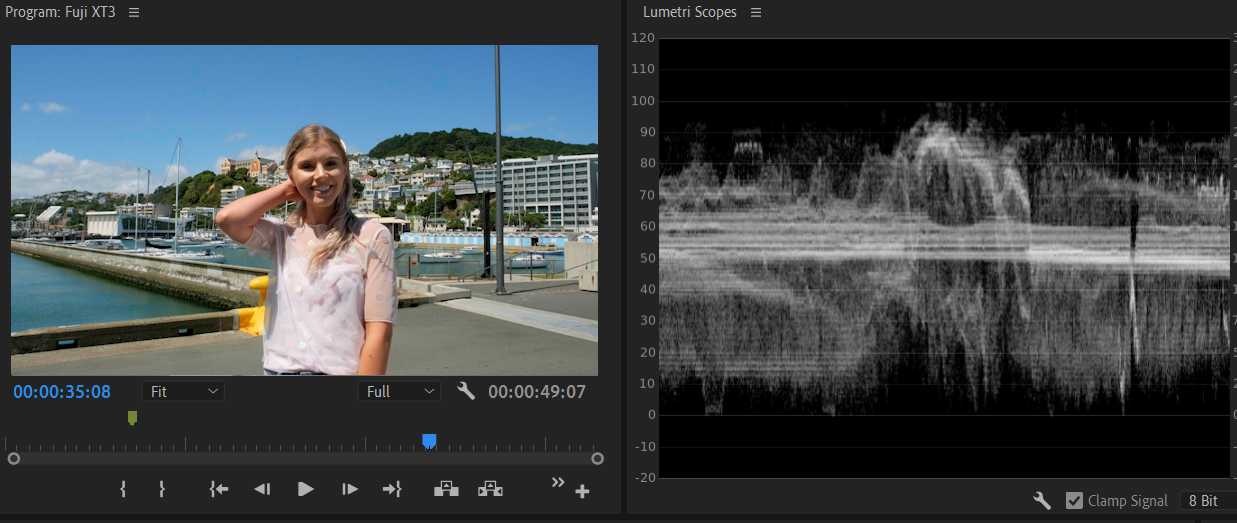Image resolution: width=1237 pixels, height=523 pixels.
Task: Click the Extract button icon
Action: [490, 489]
